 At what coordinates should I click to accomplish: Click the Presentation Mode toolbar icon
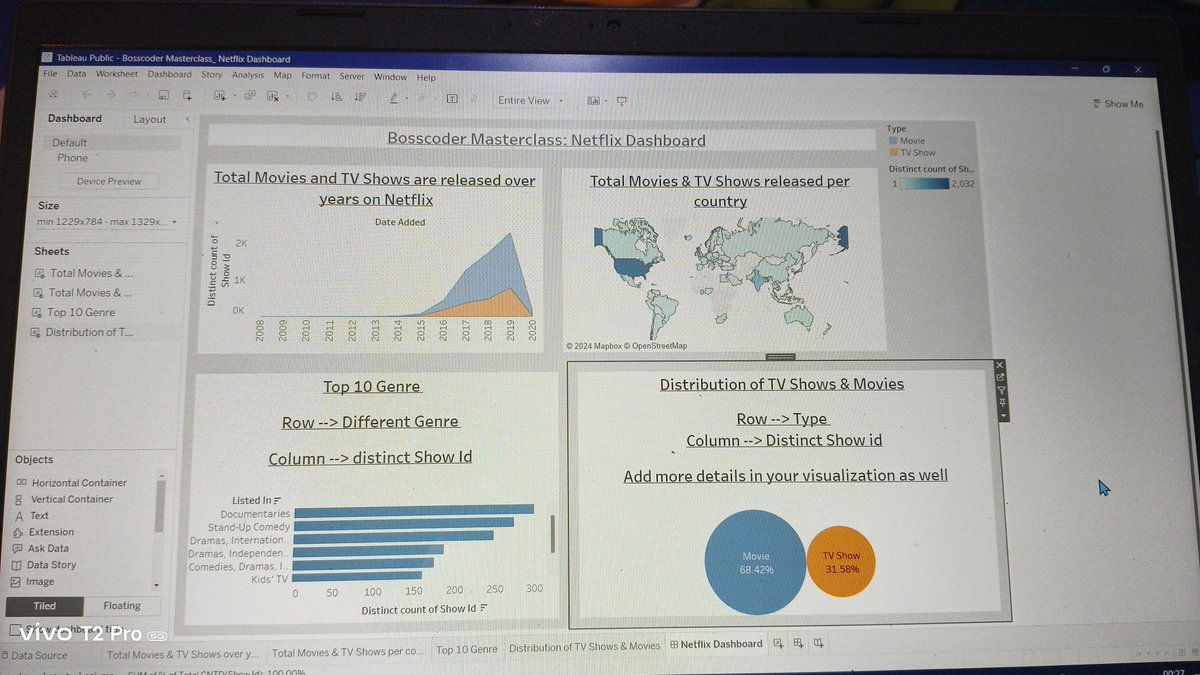[x=621, y=100]
